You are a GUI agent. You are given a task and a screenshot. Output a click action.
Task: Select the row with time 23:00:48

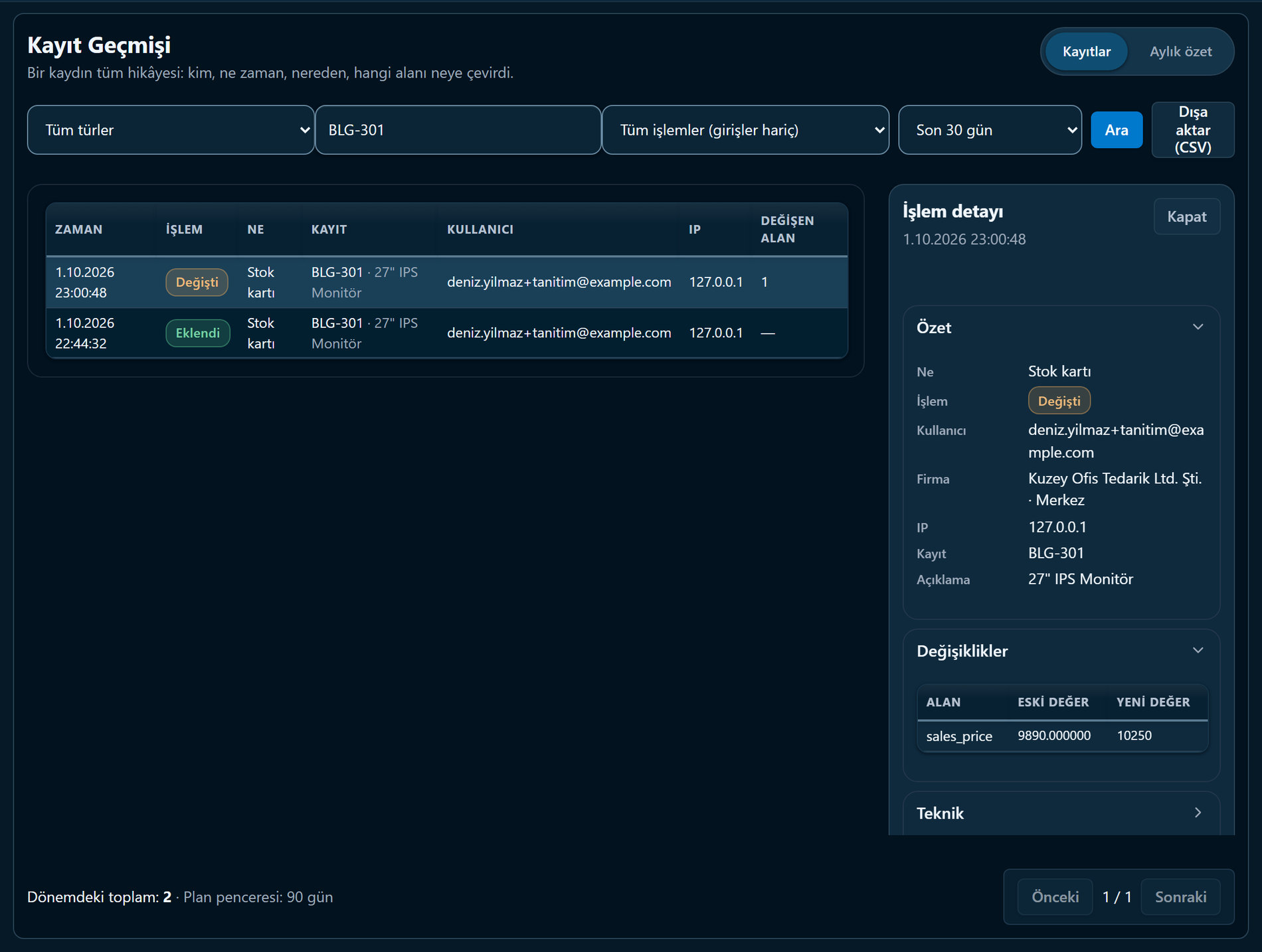click(x=446, y=282)
